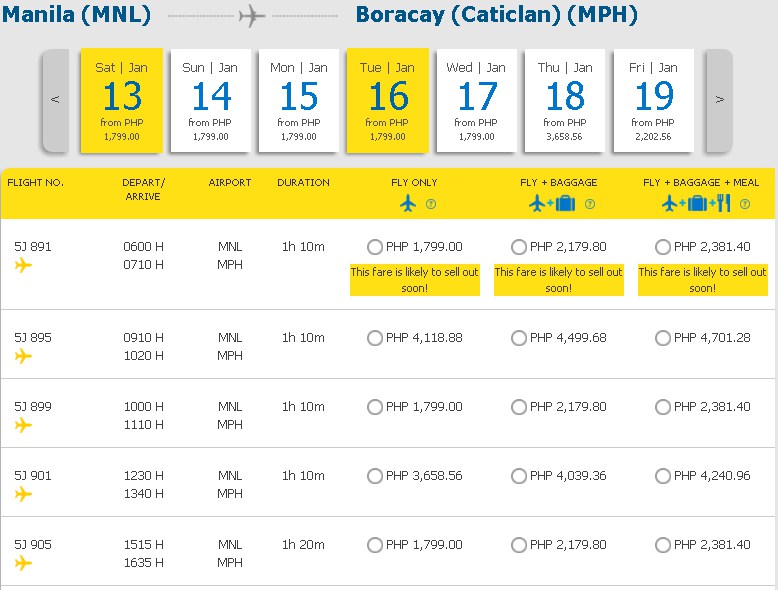The image size is (778, 590).
Task: Click the plane icon under flight 5J 905
Action: coord(23,563)
